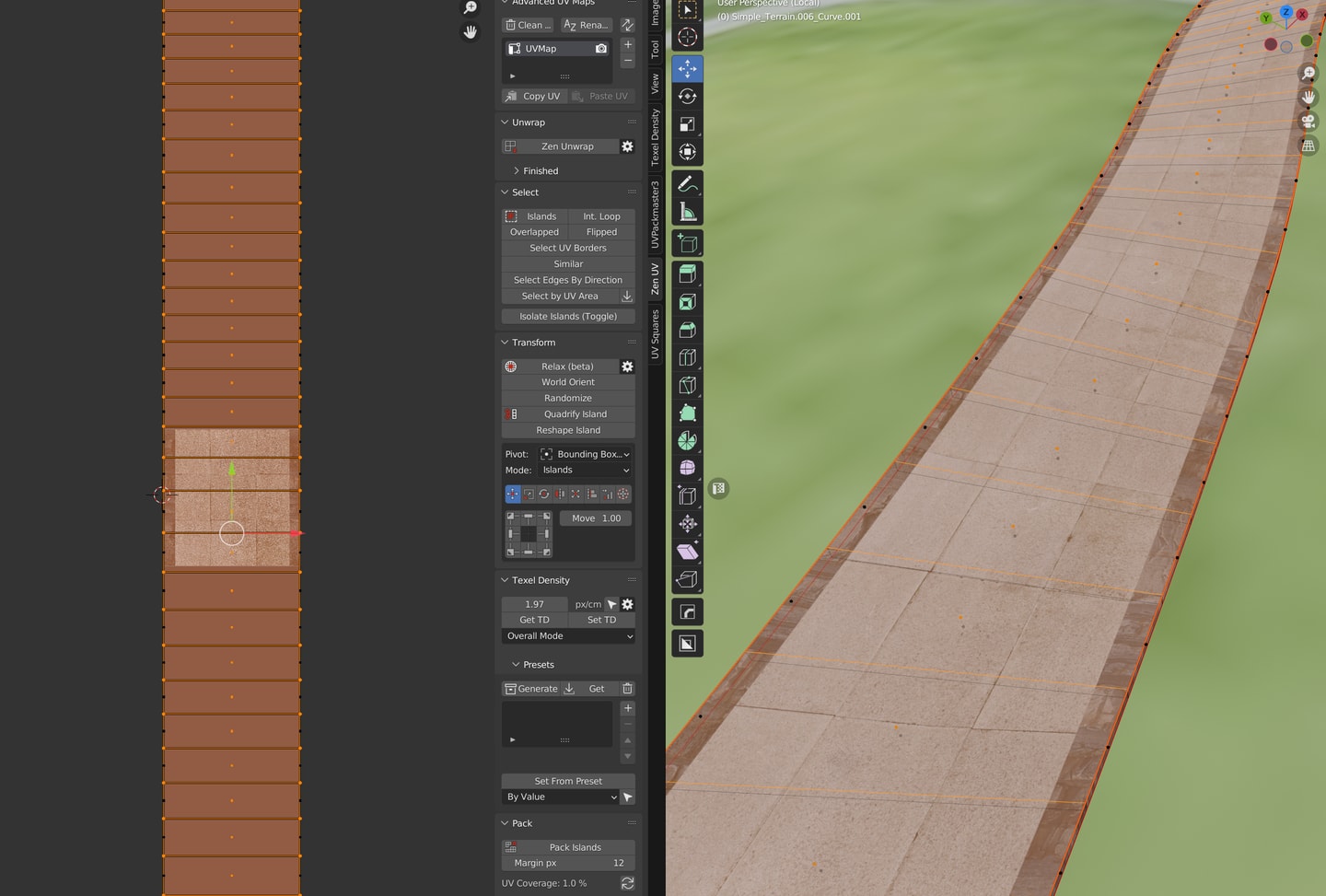Image resolution: width=1326 pixels, height=896 pixels.
Task: Select the 3D cursor tool
Action: point(687,37)
